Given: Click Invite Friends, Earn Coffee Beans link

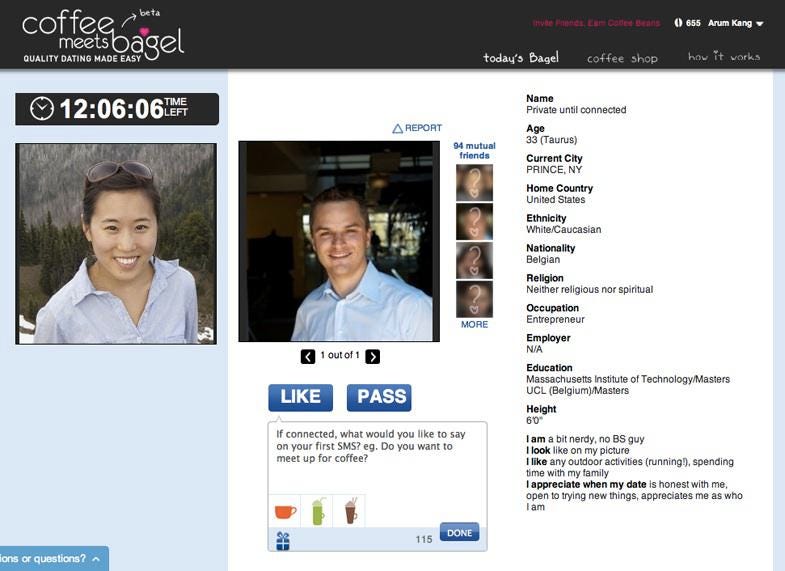Looking at the screenshot, I should pos(596,23).
